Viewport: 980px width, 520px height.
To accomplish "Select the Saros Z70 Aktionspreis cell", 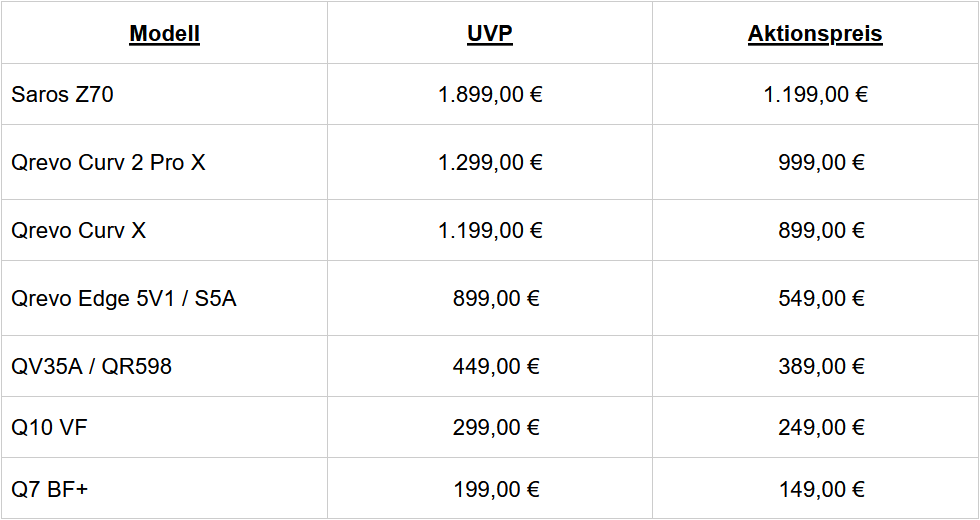I will point(815,95).
